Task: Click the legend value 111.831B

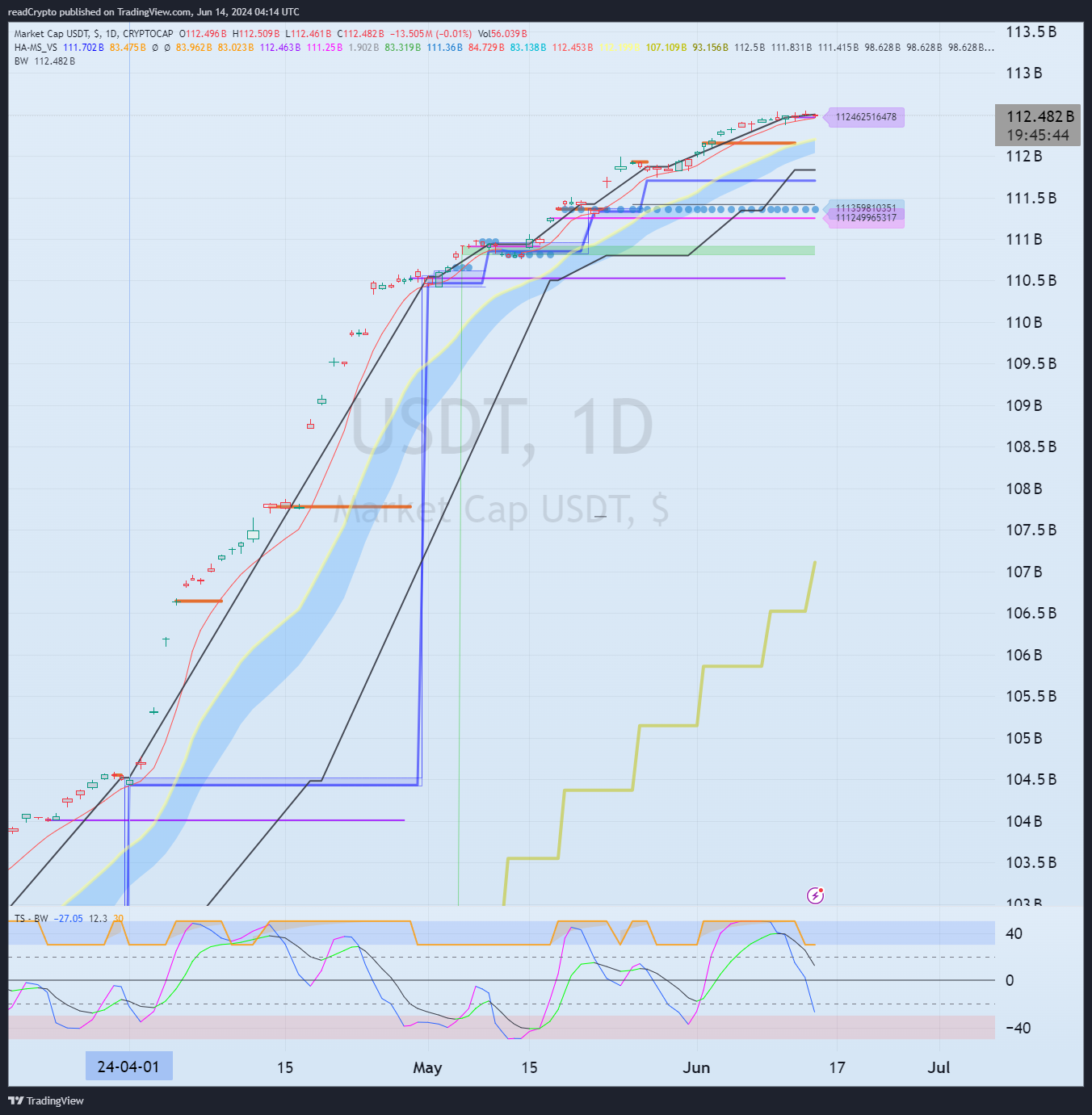Action: [x=792, y=48]
